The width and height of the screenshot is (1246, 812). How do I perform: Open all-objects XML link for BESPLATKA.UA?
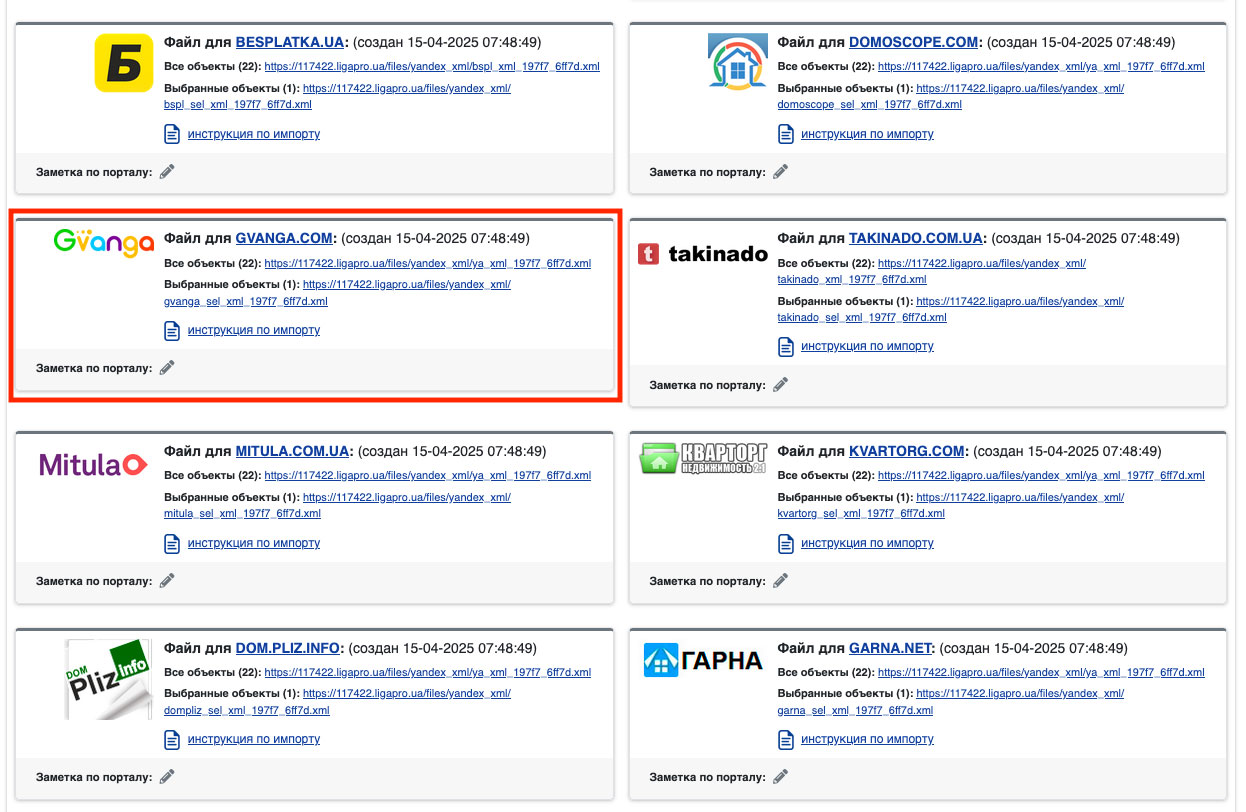point(432,67)
